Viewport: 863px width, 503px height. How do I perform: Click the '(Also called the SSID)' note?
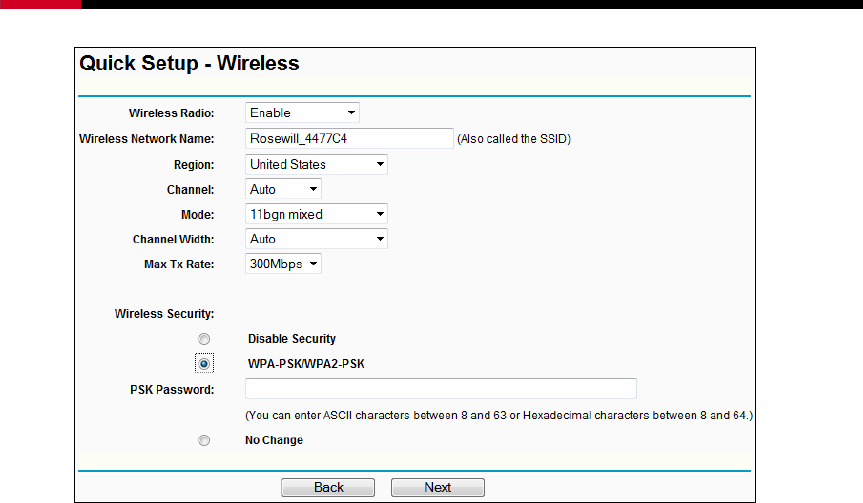point(514,139)
